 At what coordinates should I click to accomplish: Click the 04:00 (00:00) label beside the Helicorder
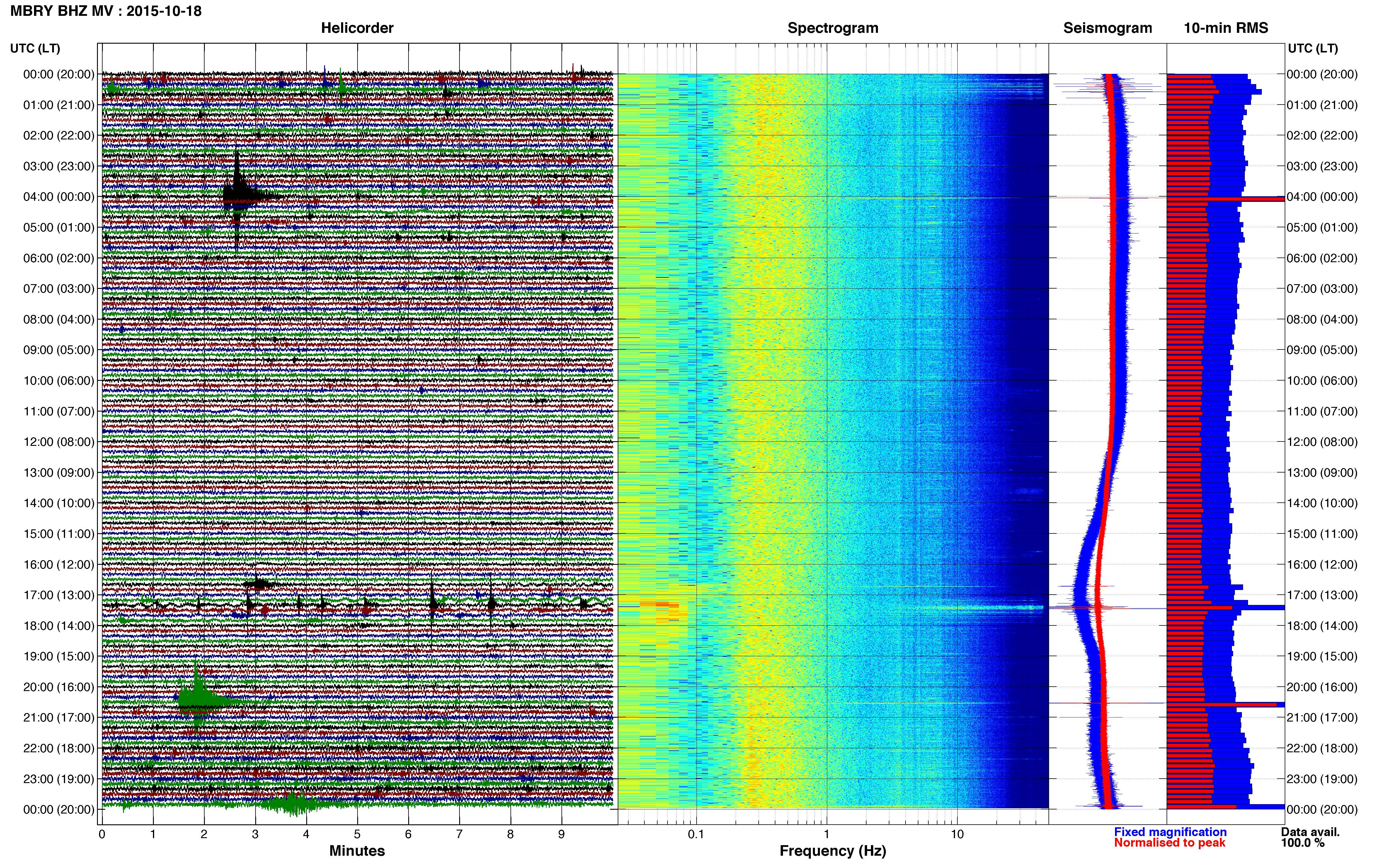pos(59,197)
